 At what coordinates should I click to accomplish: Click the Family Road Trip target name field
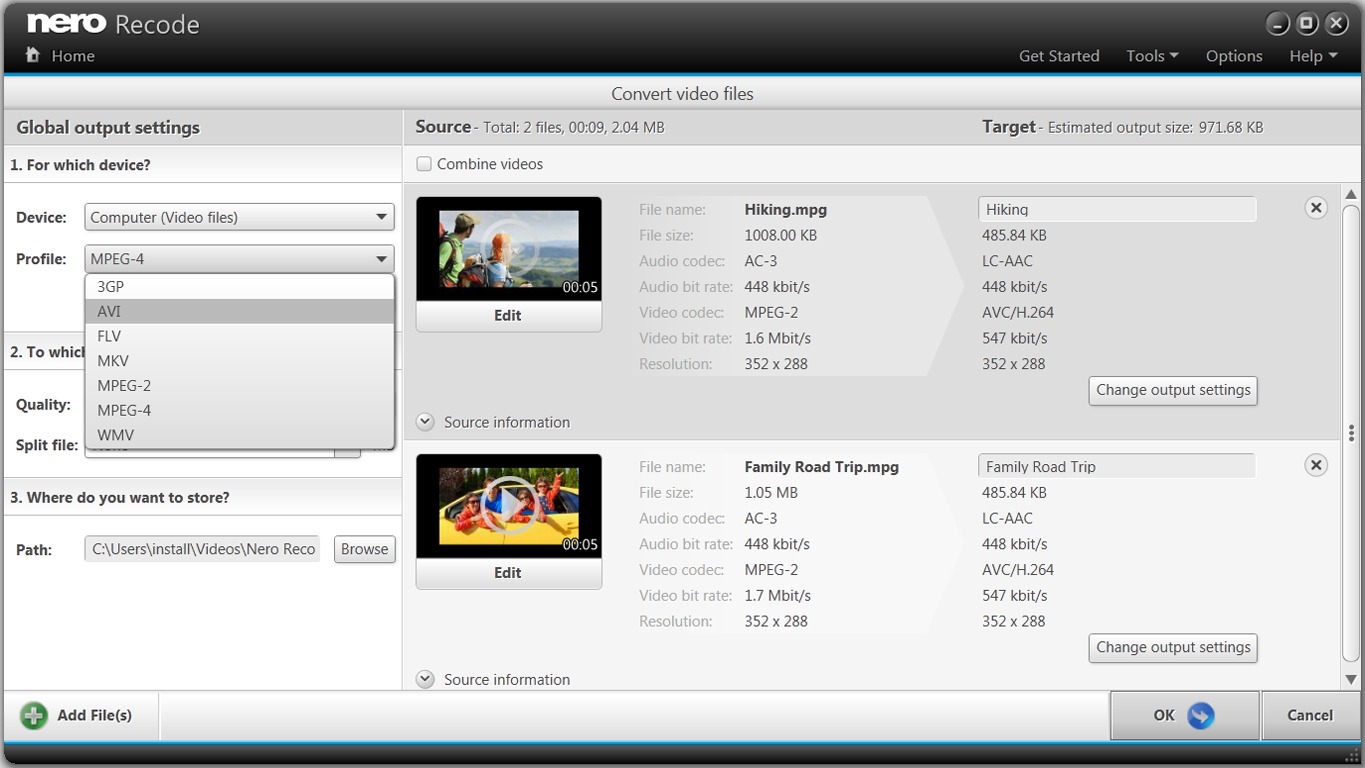[x=1117, y=466]
